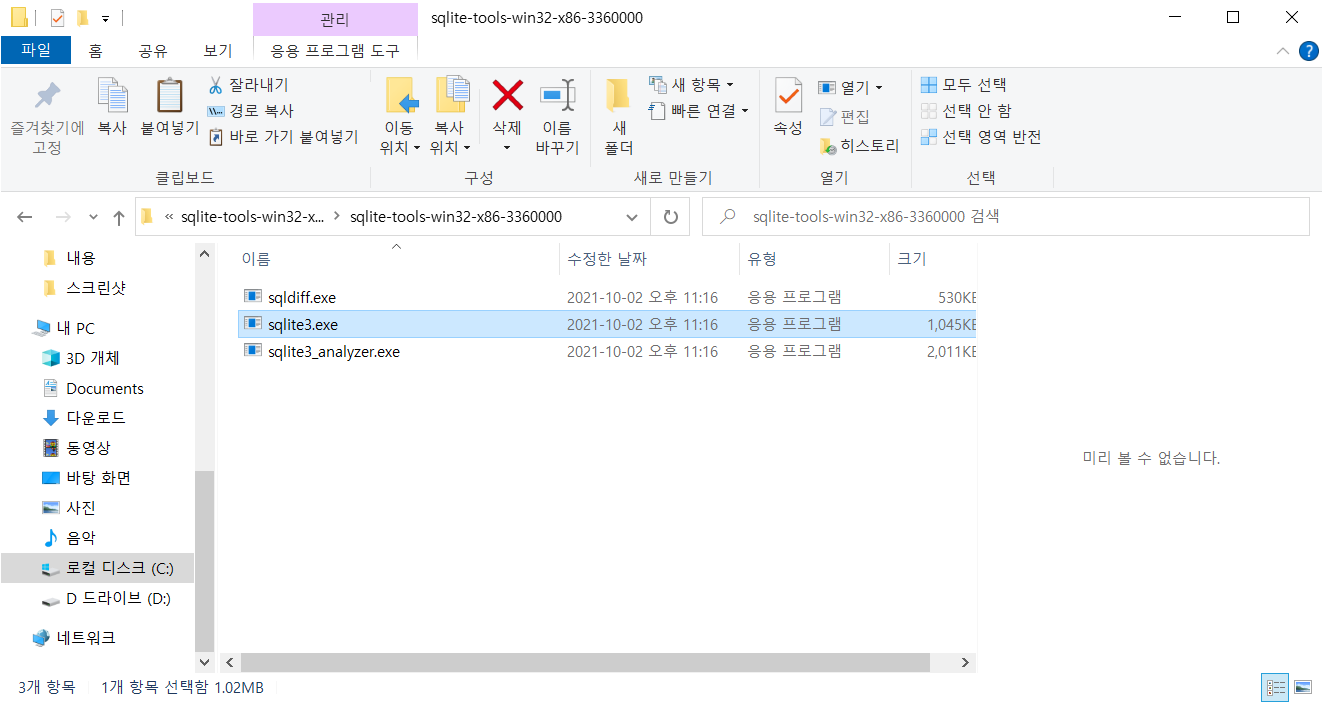Viewport: 1323px width, 703px height.
Task: Switch to 홈 (Home) ribbon tab
Action: pyautogui.click(x=95, y=50)
